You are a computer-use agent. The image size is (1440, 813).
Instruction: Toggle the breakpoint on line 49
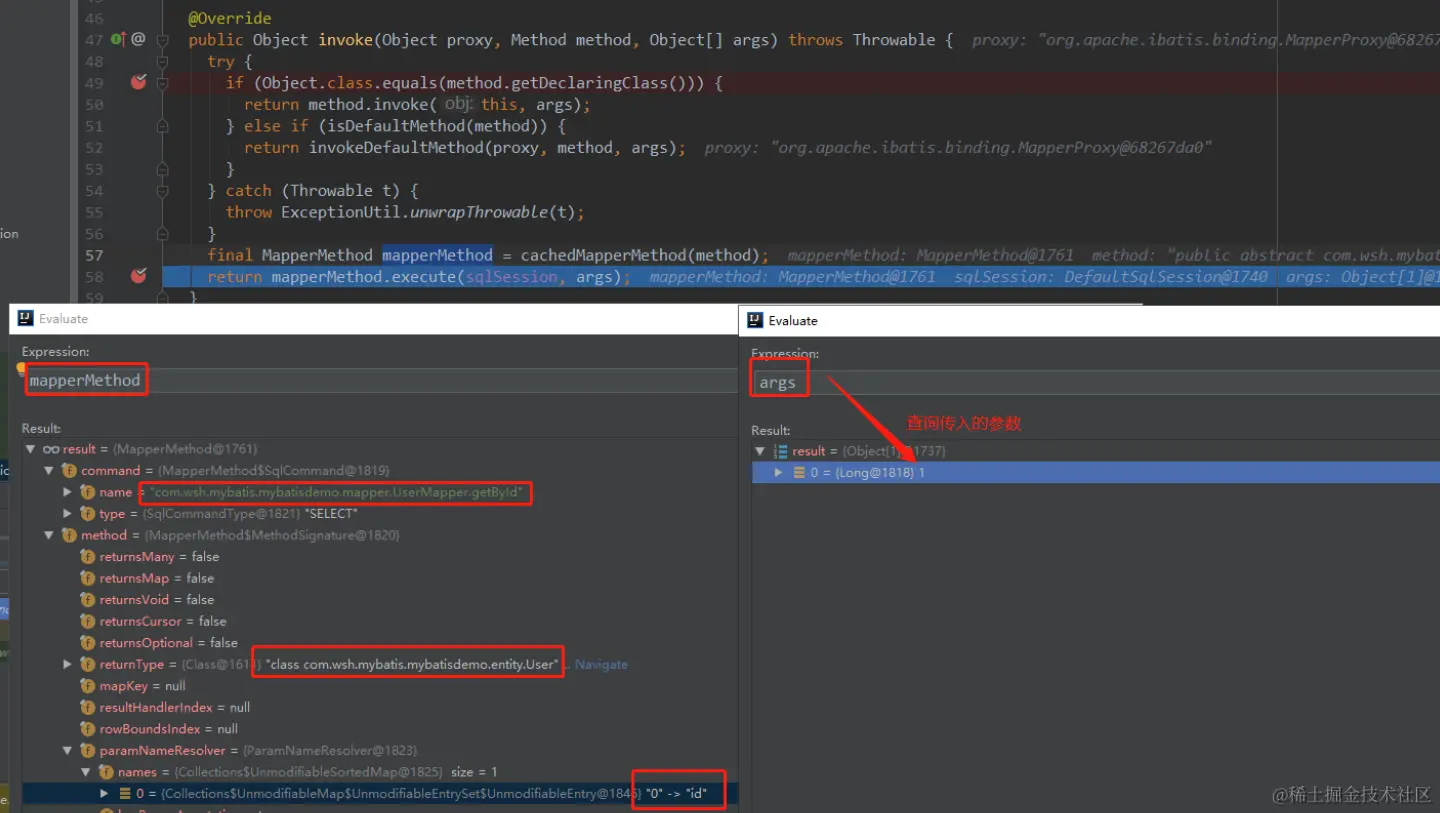138,82
